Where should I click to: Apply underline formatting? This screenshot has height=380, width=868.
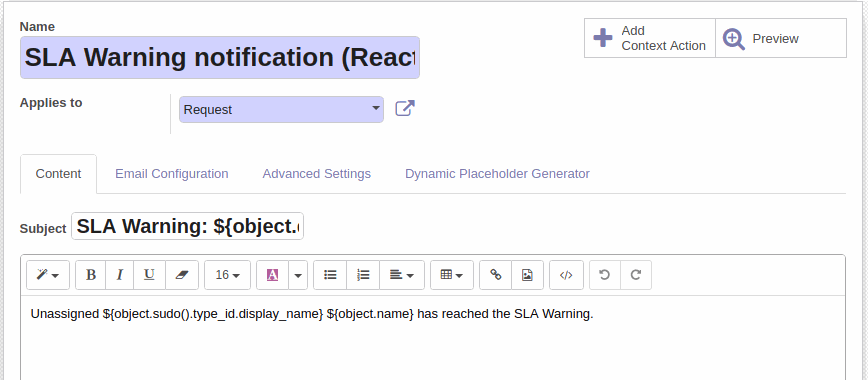tap(149, 275)
